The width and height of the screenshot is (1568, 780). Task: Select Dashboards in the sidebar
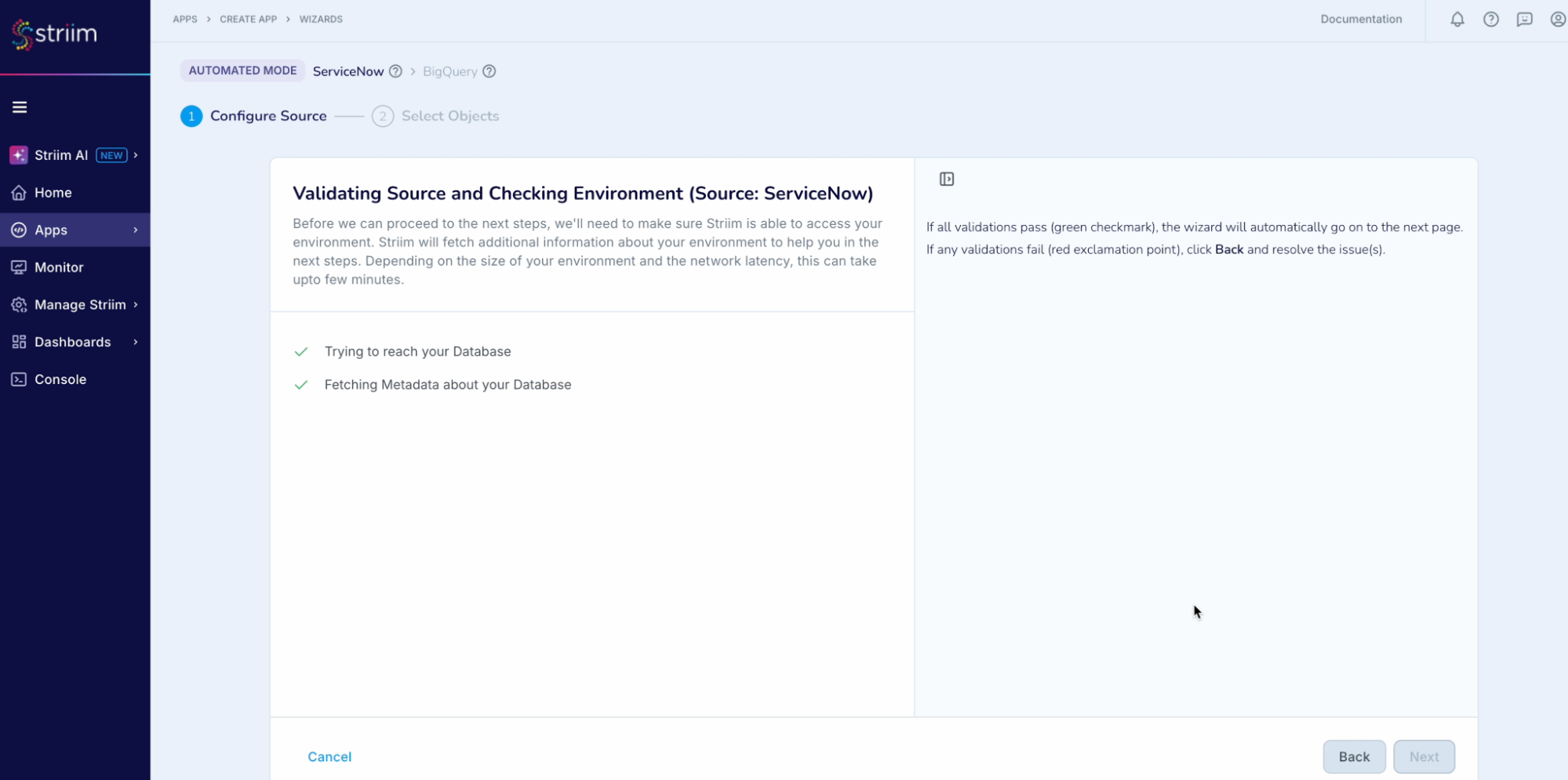tap(75, 342)
